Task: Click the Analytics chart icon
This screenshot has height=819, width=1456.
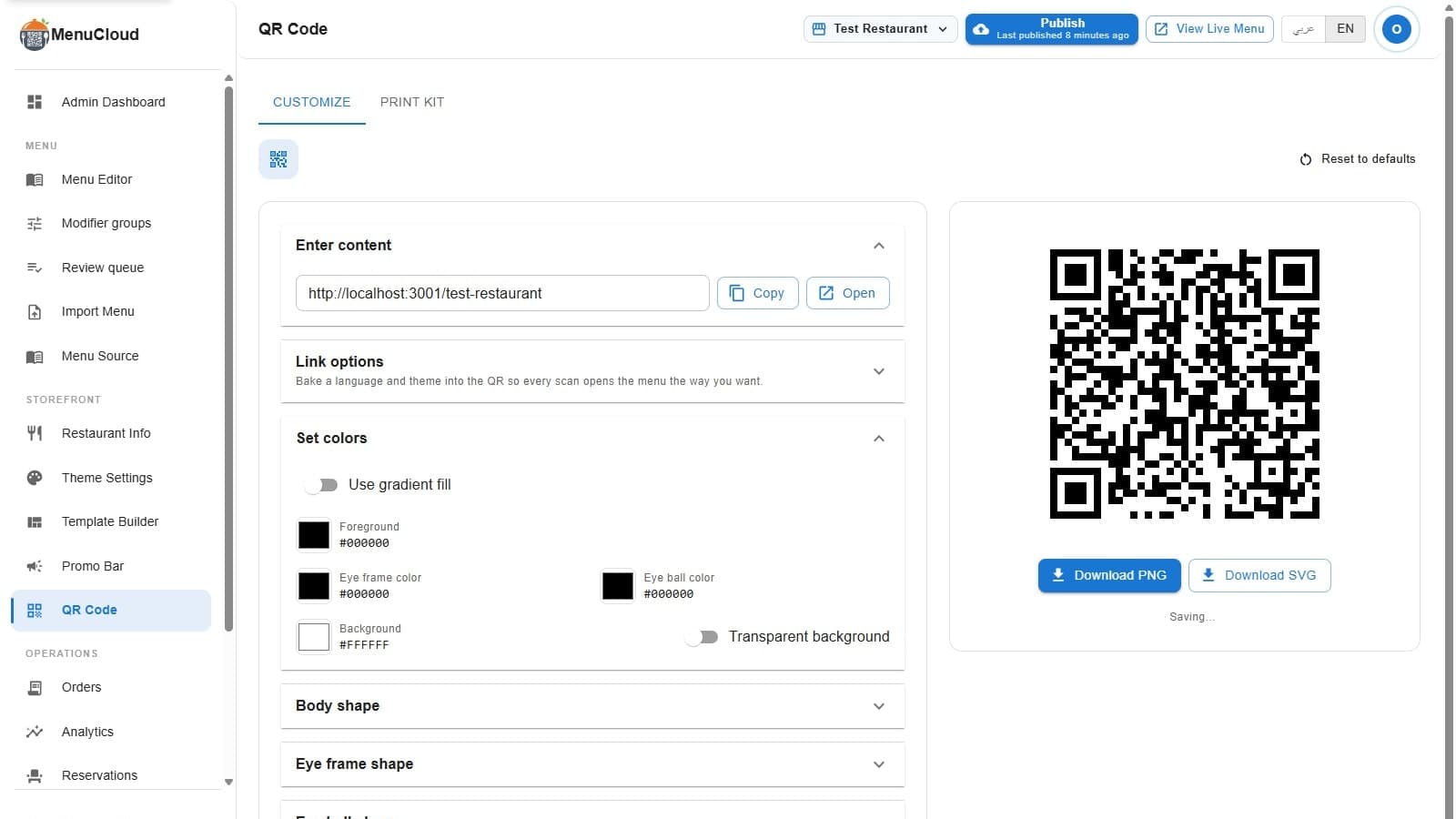Action: tap(35, 732)
